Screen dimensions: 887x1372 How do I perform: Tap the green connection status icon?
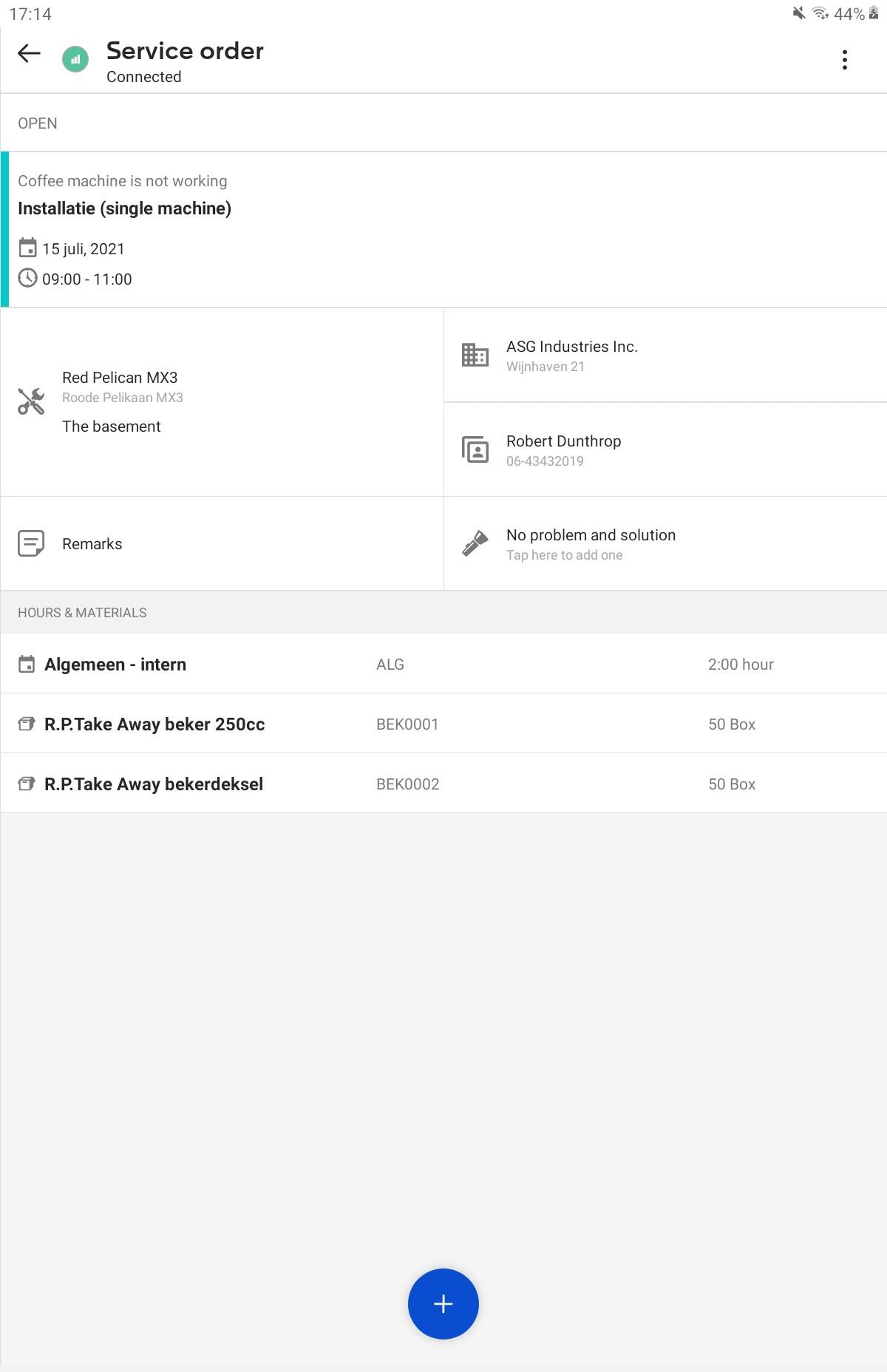[75, 59]
